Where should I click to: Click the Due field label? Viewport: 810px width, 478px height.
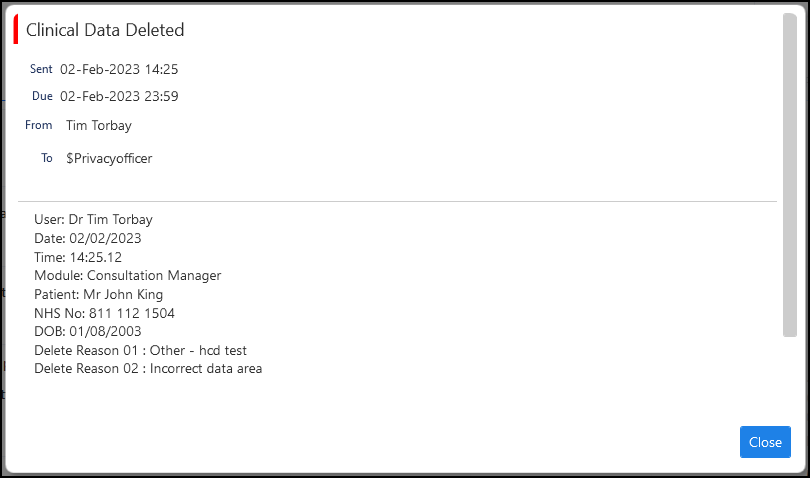(x=42, y=96)
